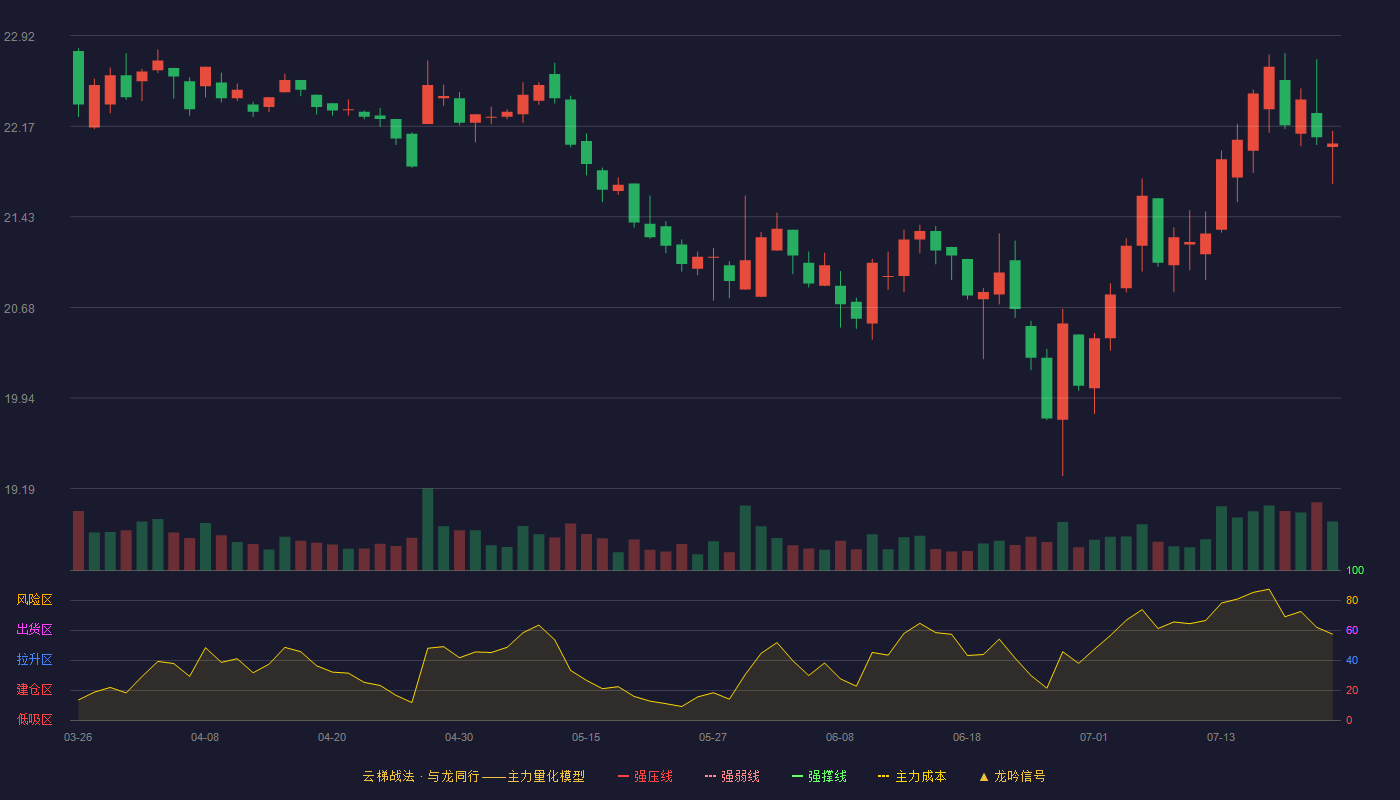Click the 04-20 date label
Viewport: 1400px width, 800px height.
tap(332, 737)
